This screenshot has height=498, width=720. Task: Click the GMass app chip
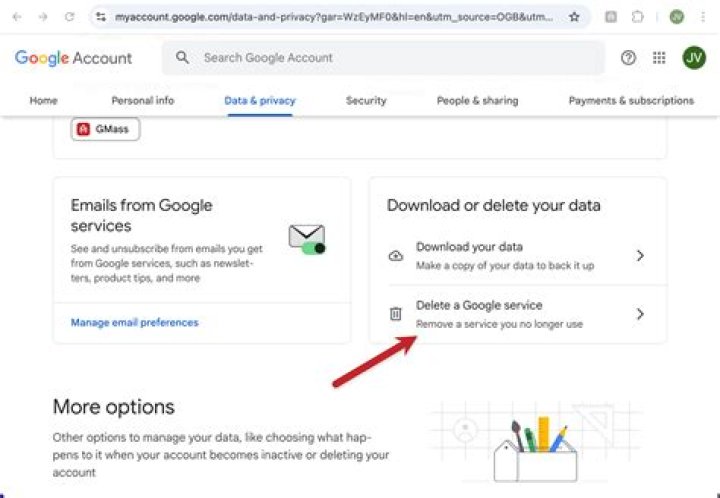[105, 129]
